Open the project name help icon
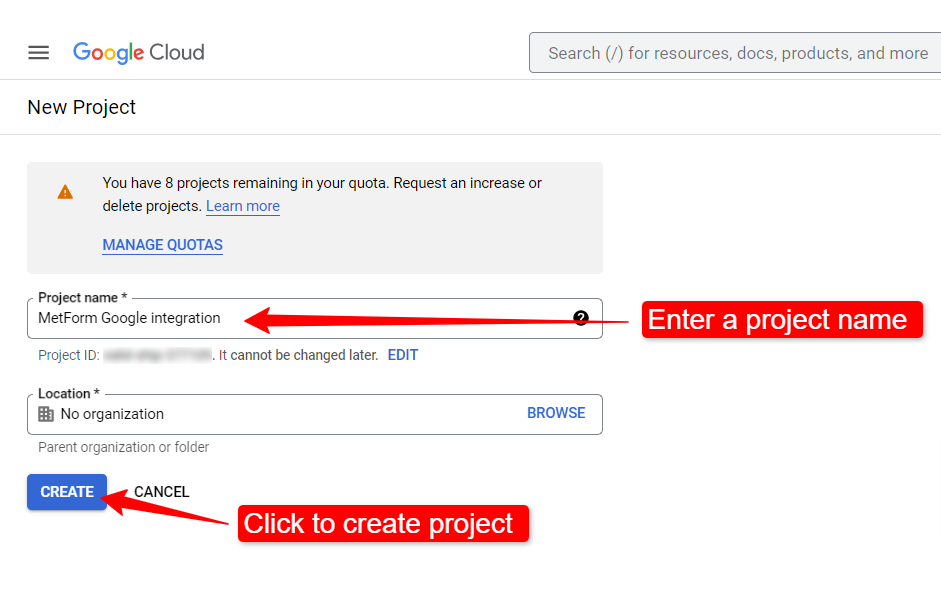Image resolution: width=941 pixels, height=609 pixels. [x=580, y=318]
